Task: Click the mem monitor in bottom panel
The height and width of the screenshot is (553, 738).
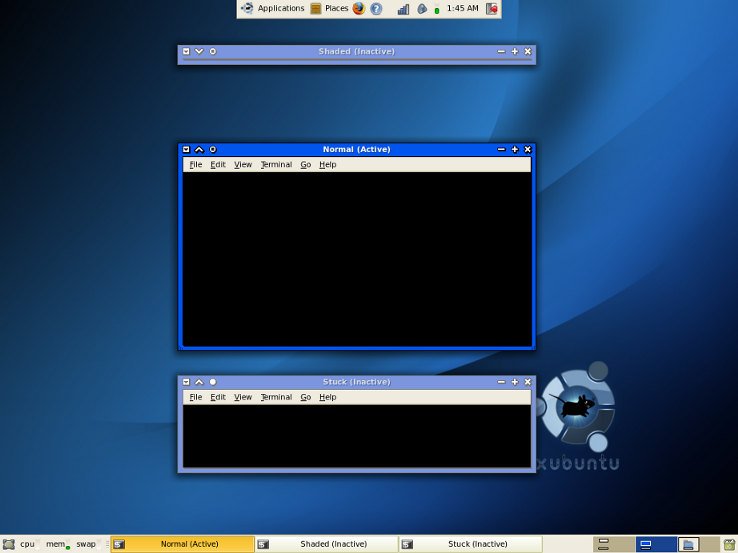Action: [x=58, y=544]
